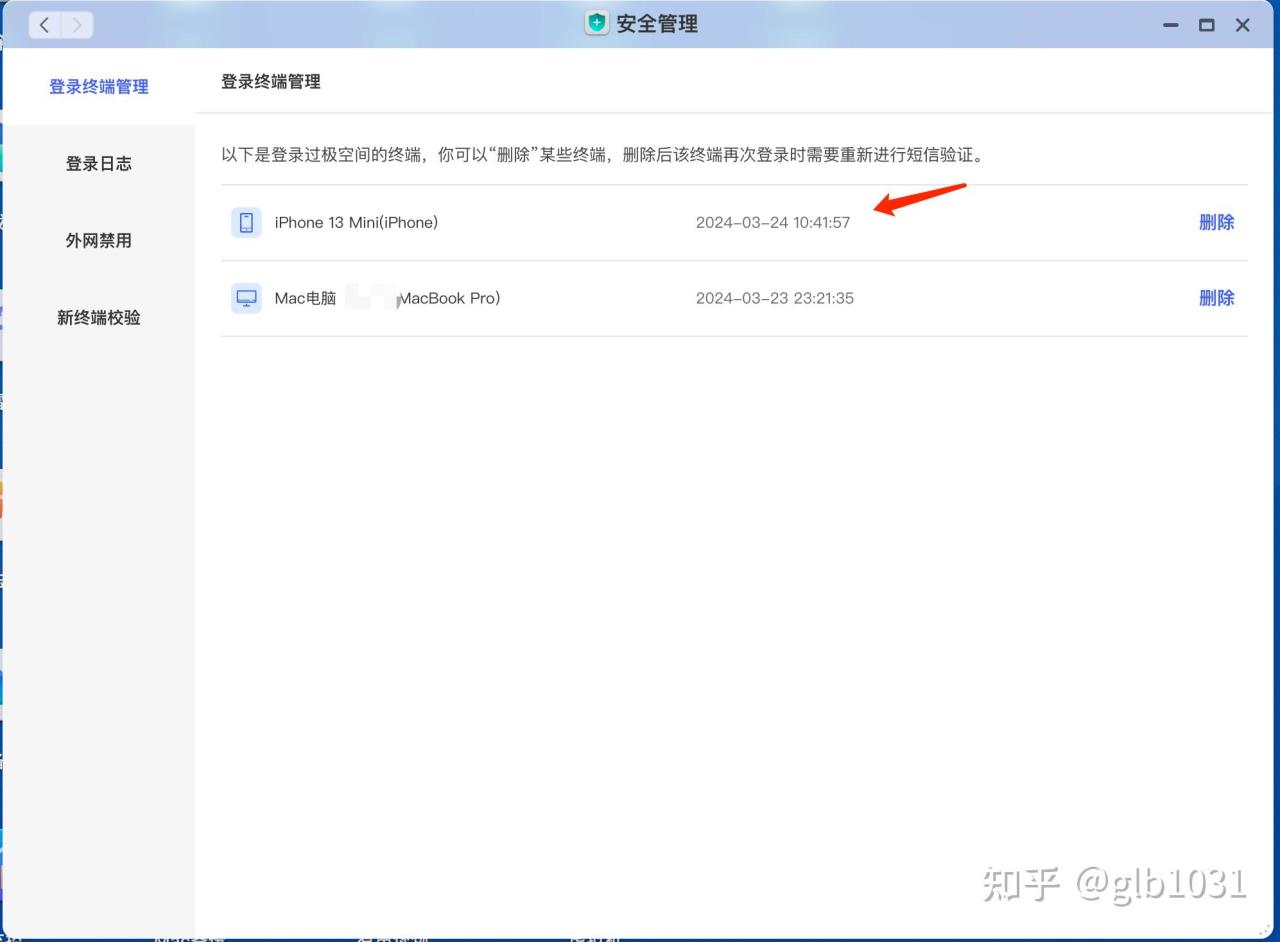Screen dimensions: 1280x942
Task: Click the Mac computer monitor icon
Action: (245, 297)
